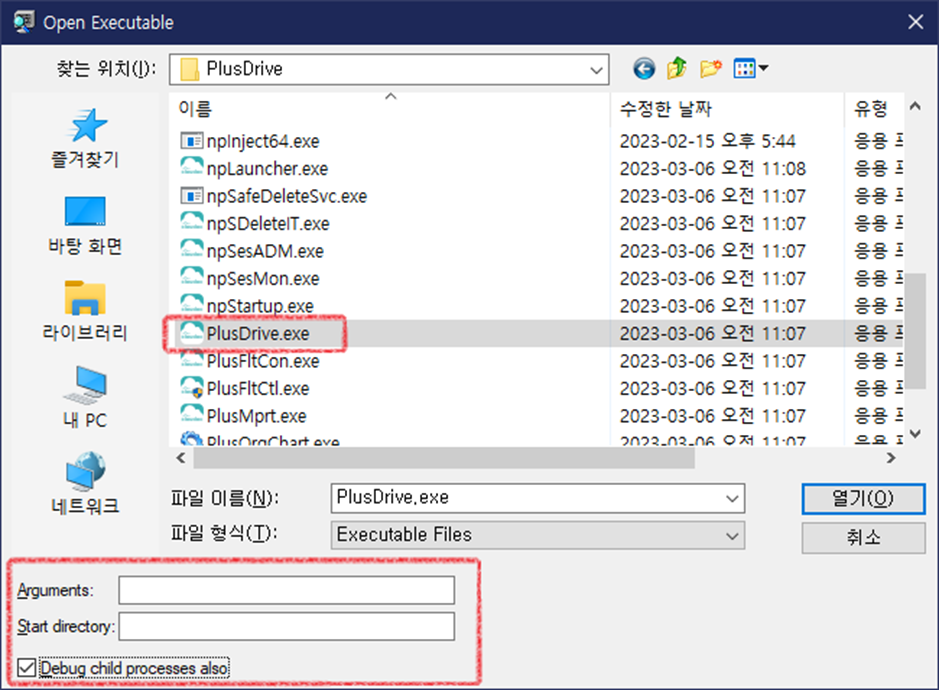
Task: Expand the 찾는 위치 PlusDrive location dropdown
Action: 596,69
